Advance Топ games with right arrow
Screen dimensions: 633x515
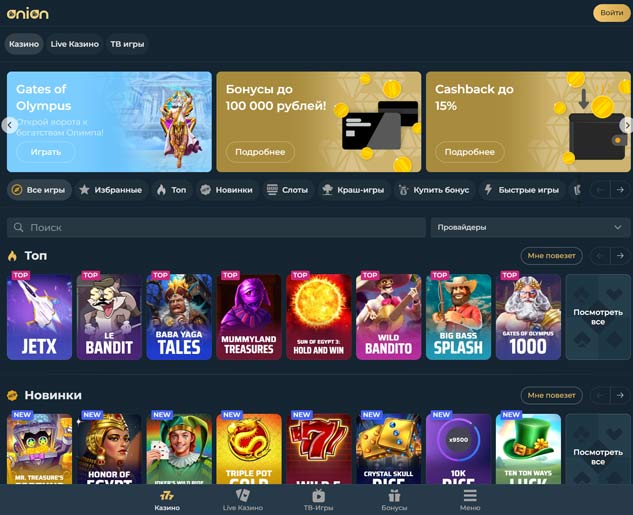620,256
